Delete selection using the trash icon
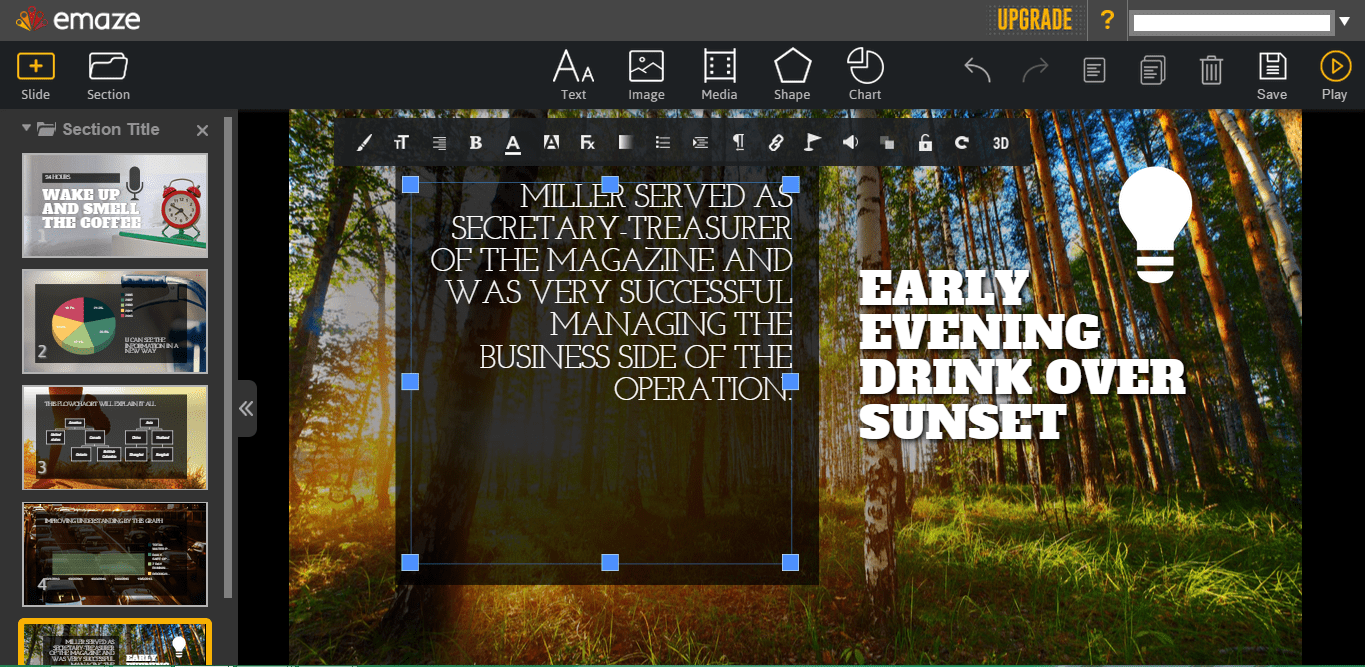The width and height of the screenshot is (1365, 667). 1211,71
